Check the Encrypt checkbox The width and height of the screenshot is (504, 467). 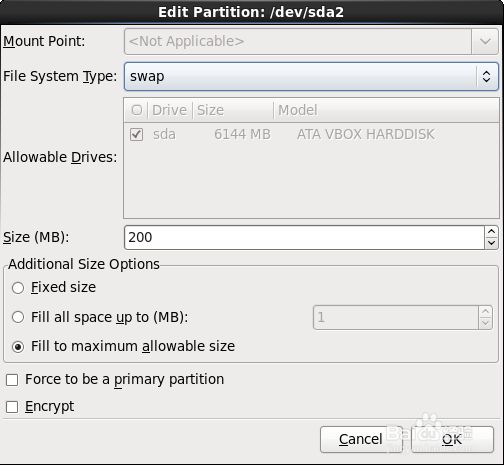click(x=12, y=407)
